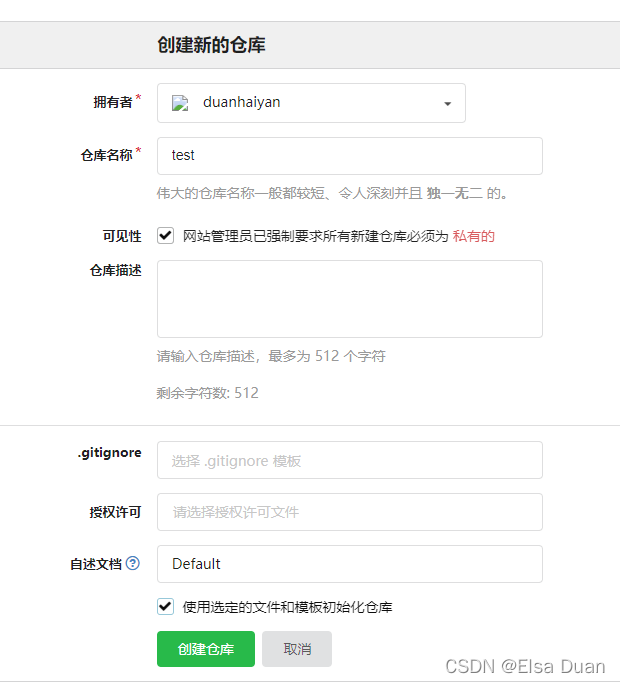Screen dimensions: 620x683
Task: Click inside the repository description textarea
Action: 349,299
